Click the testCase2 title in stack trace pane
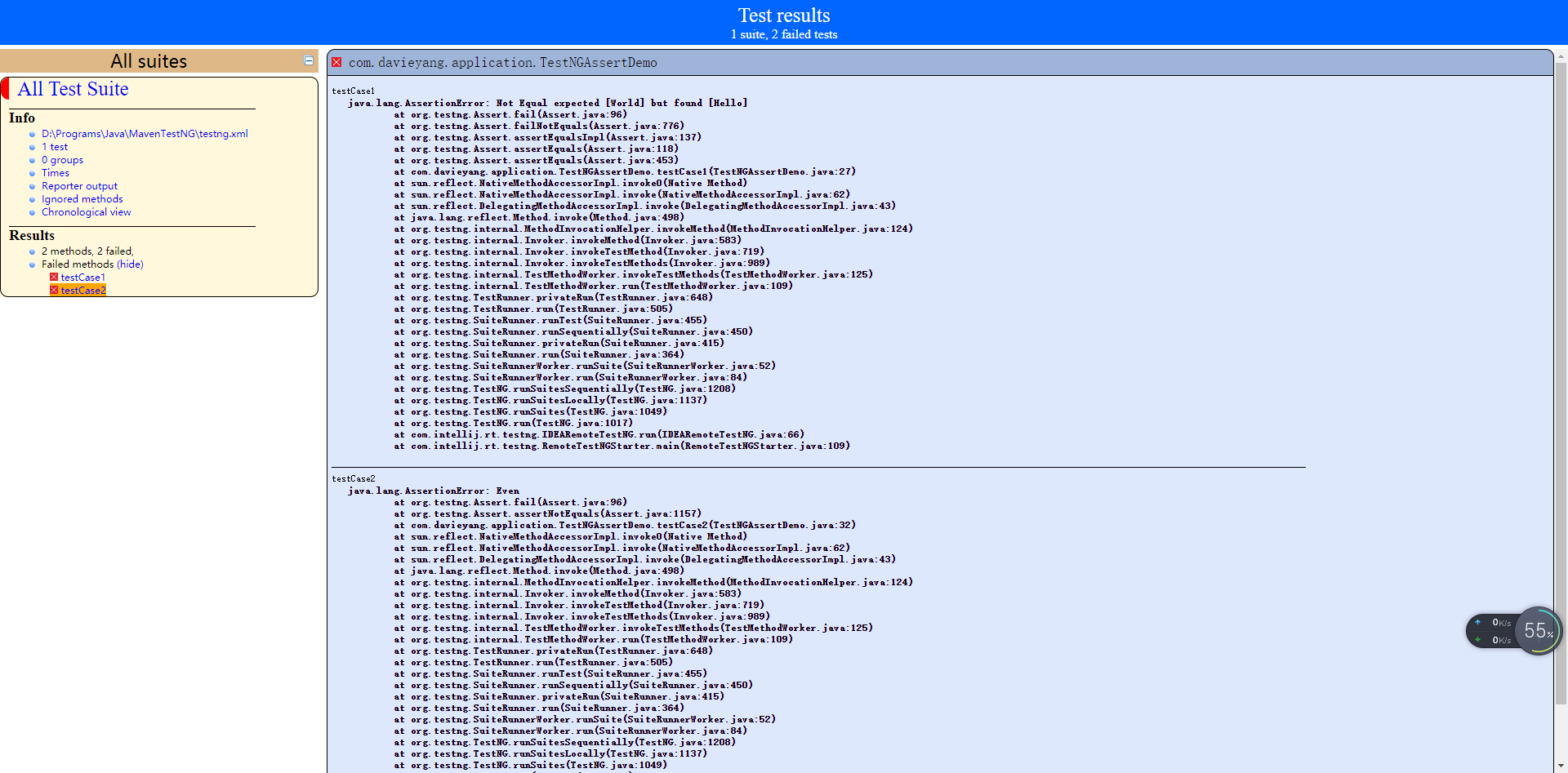This screenshot has height=773, width=1568. click(353, 479)
